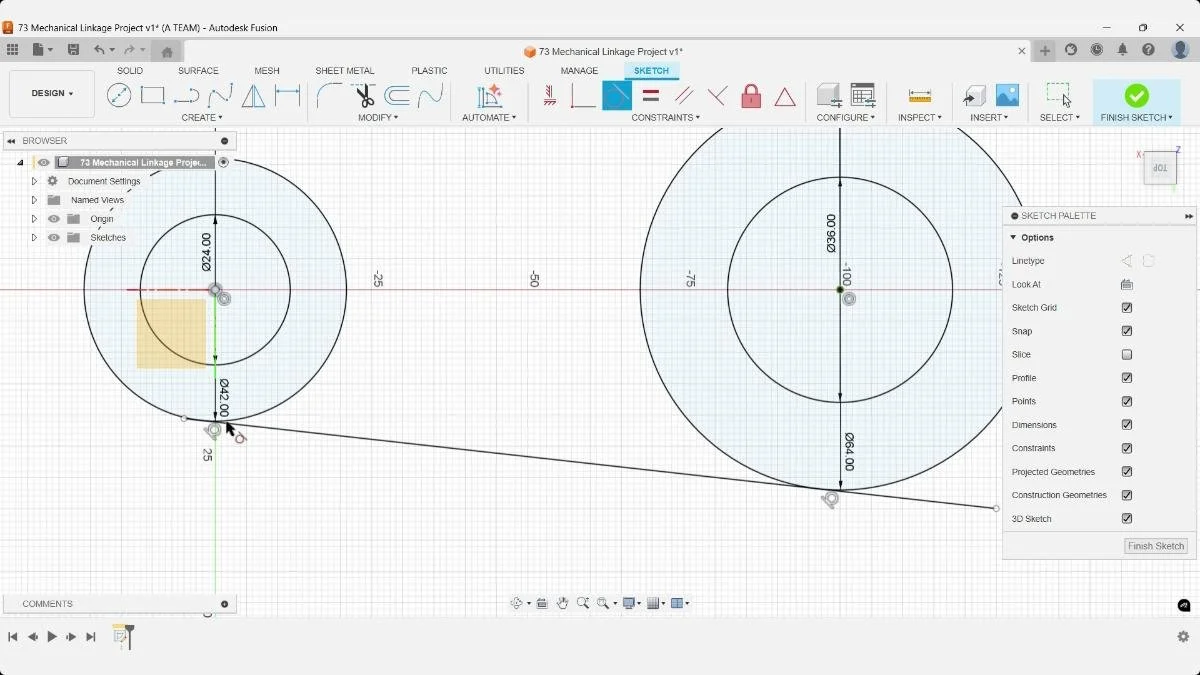Switch to the SURFACE tab
The height and width of the screenshot is (675, 1200).
pyautogui.click(x=198, y=71)
